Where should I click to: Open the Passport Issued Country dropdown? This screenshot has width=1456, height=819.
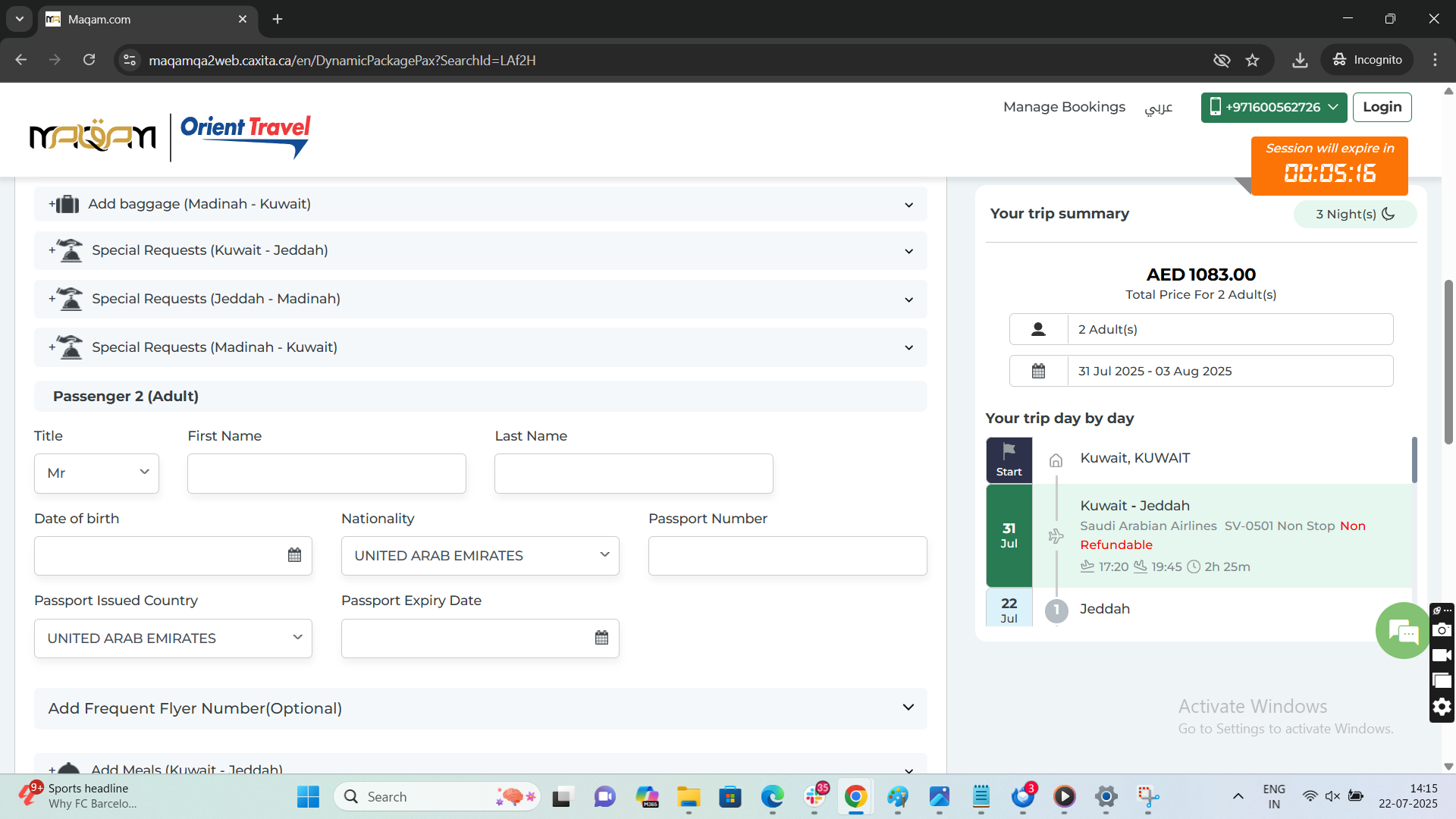click(173, 639)
